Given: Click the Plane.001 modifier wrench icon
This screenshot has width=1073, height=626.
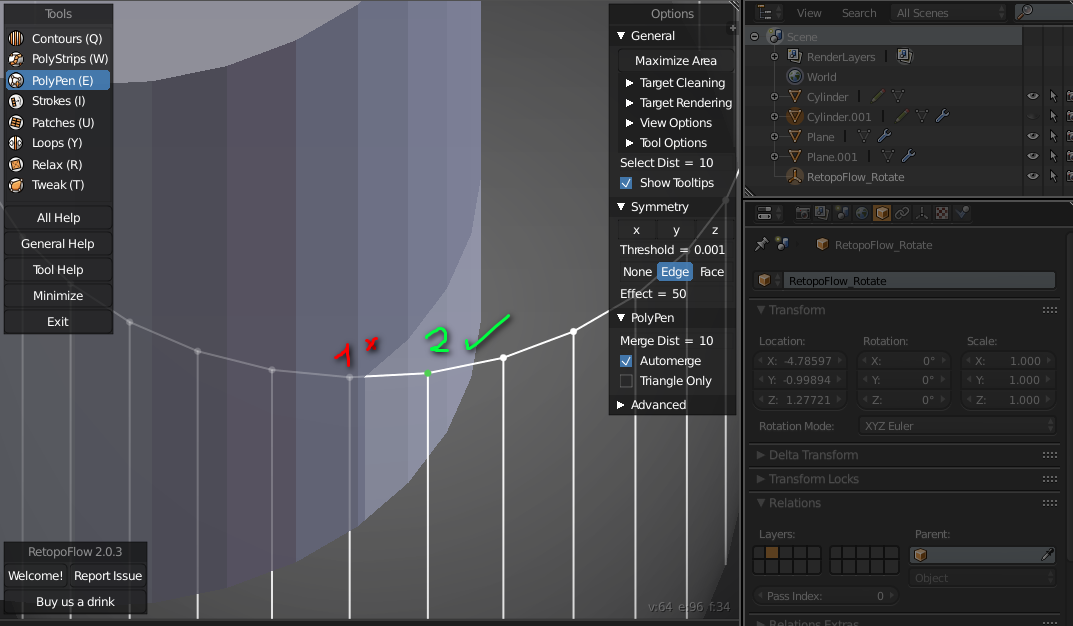Looking at the screenshot, I should click(x=908, y=156).
